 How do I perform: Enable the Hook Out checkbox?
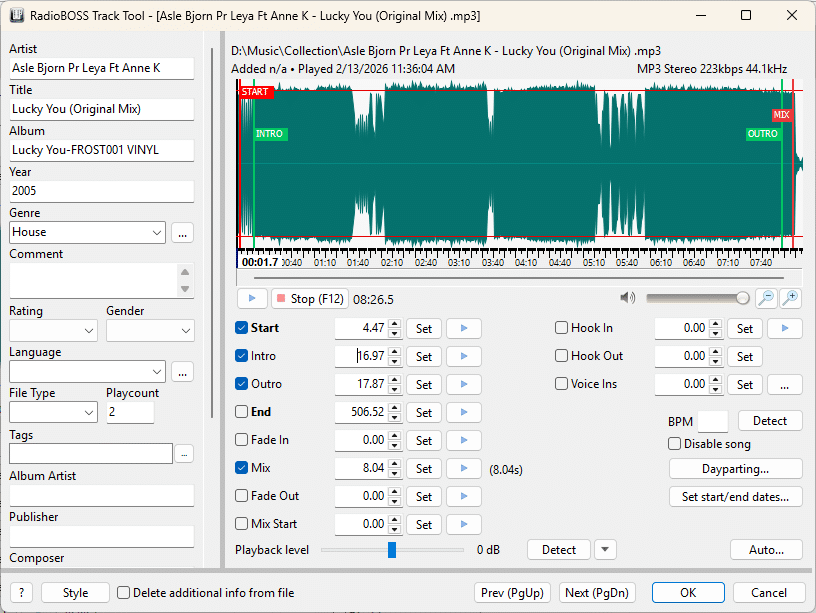[561, 356]
